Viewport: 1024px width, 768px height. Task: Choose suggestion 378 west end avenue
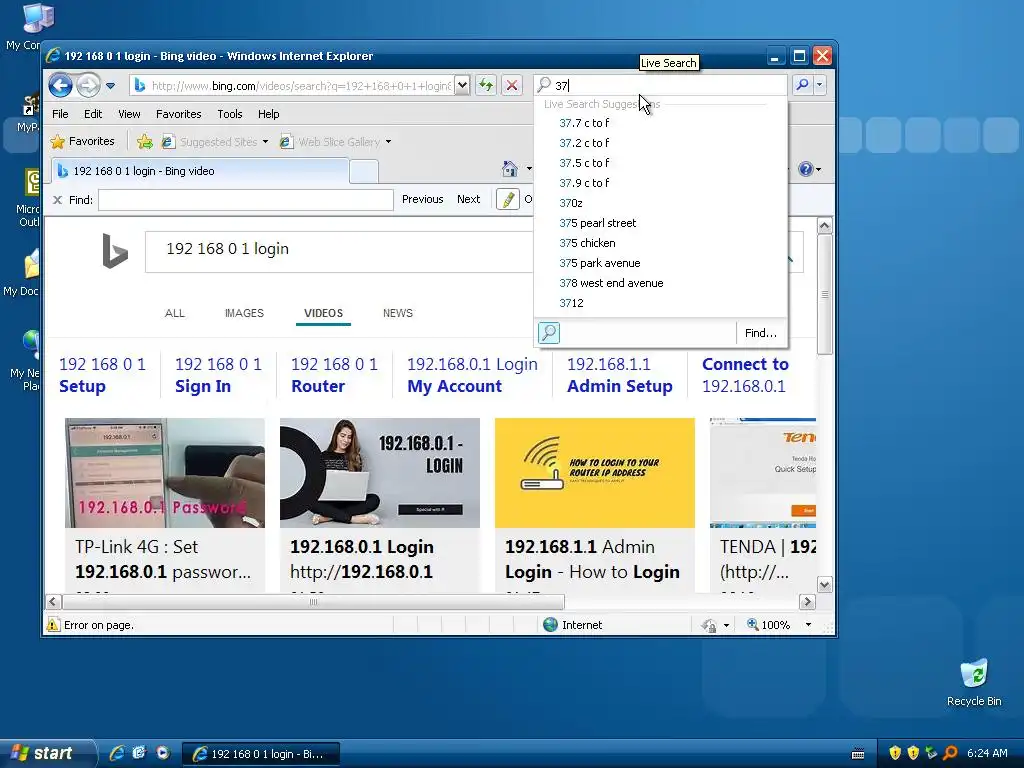point(611,283)
